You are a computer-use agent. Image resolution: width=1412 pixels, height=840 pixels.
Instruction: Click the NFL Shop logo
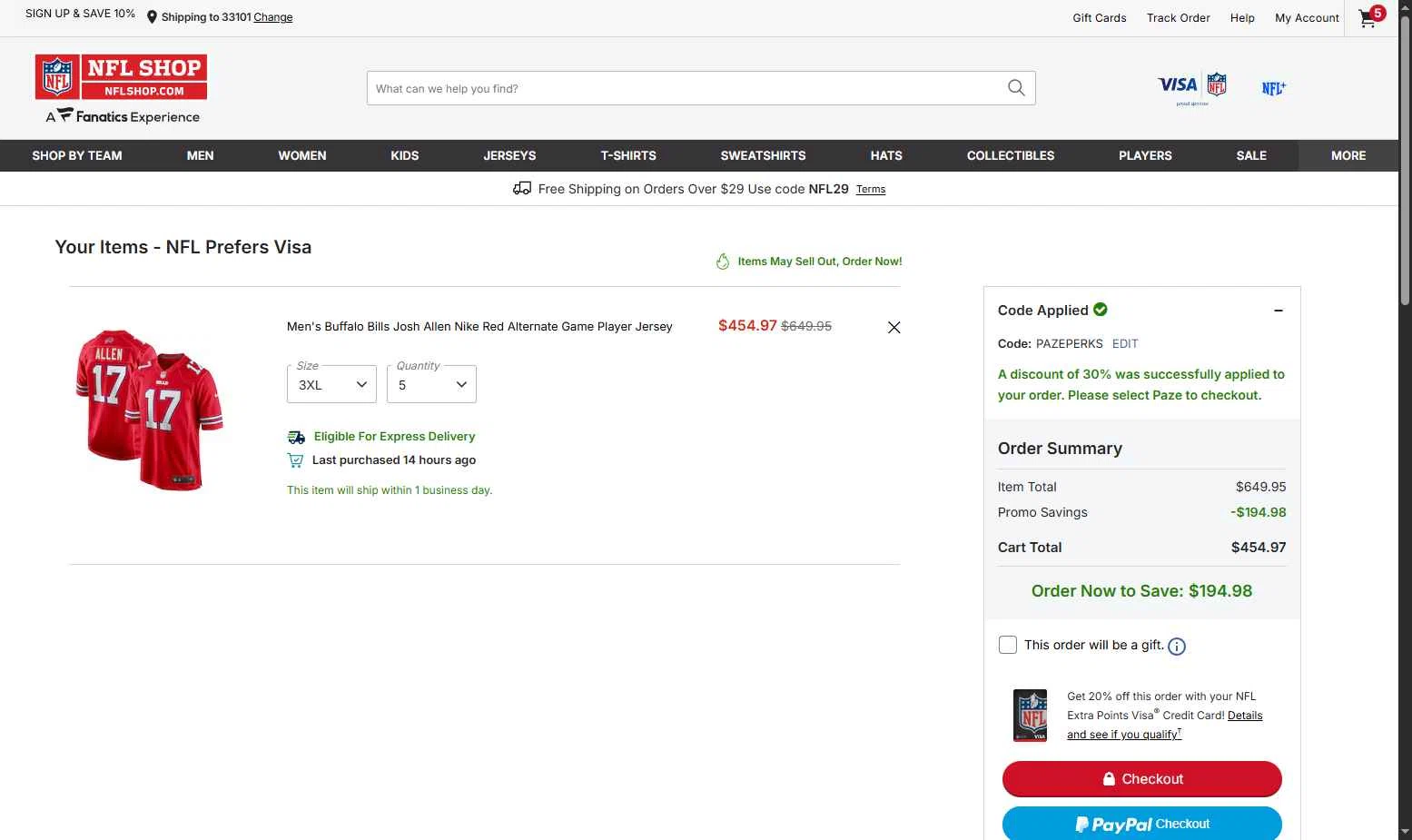121,77
